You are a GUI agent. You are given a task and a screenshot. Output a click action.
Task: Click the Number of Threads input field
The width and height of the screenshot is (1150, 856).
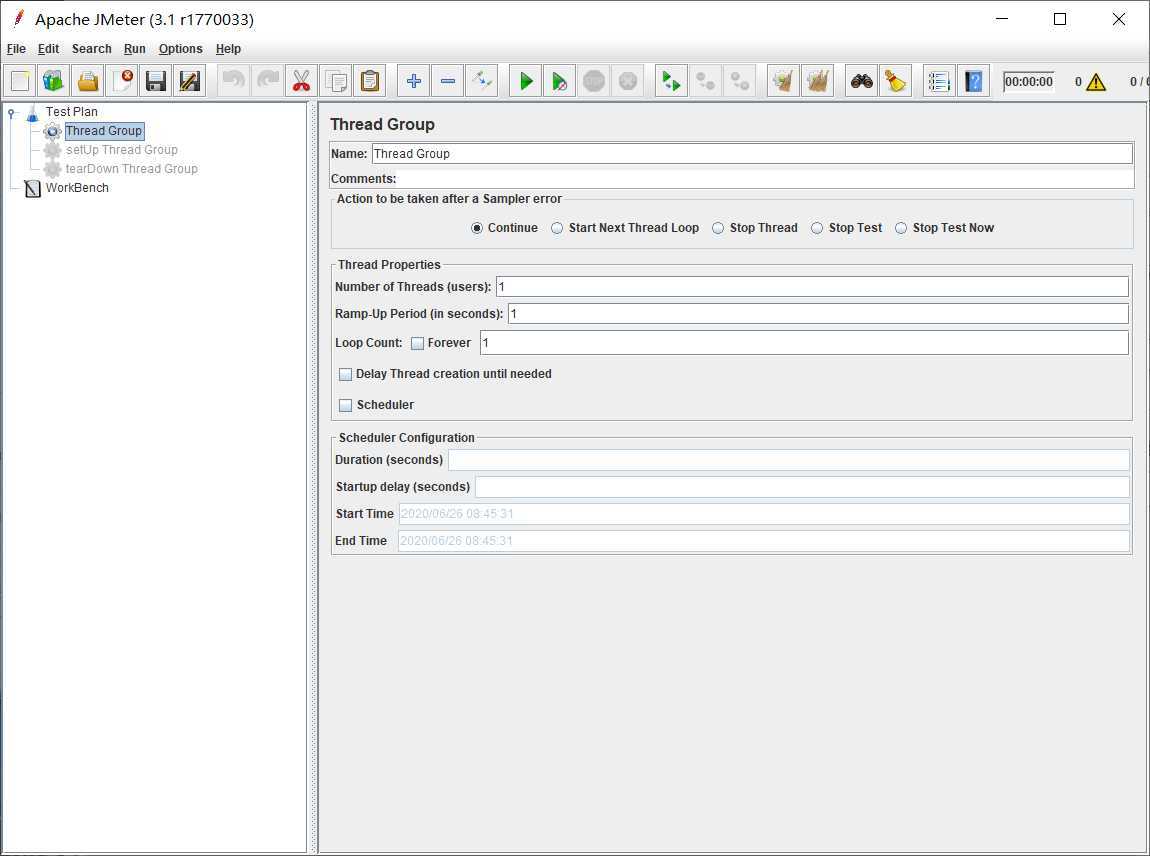(x=811, y=287)
